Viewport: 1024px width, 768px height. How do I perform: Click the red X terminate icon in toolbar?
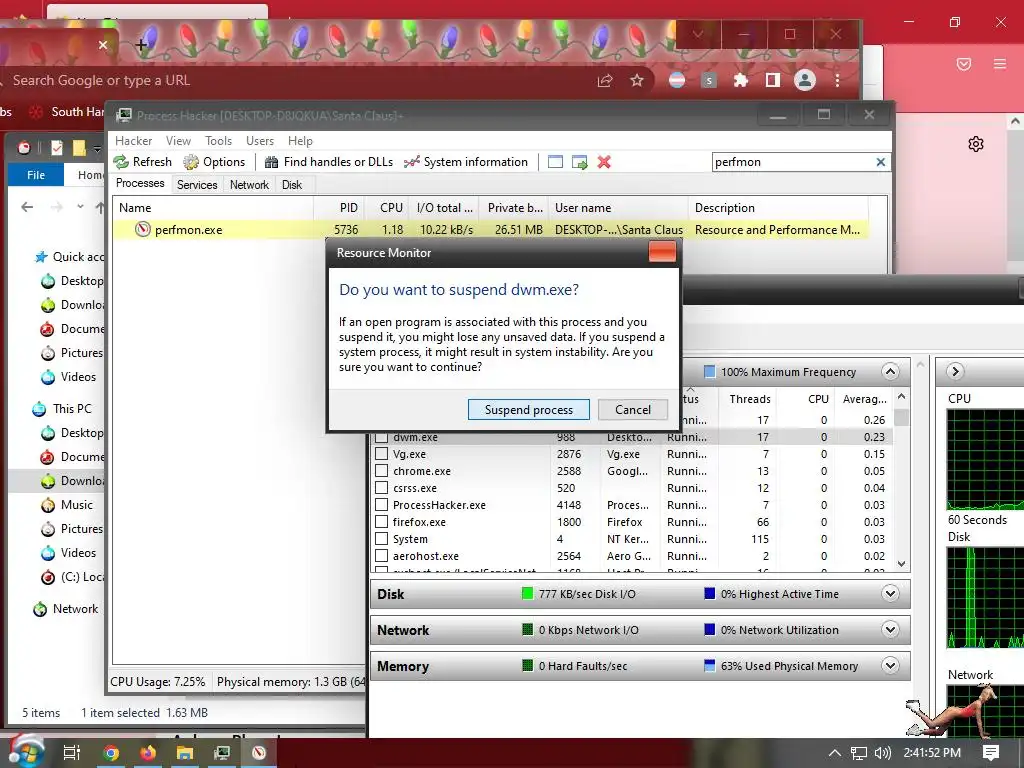click(x=604, y=162)
